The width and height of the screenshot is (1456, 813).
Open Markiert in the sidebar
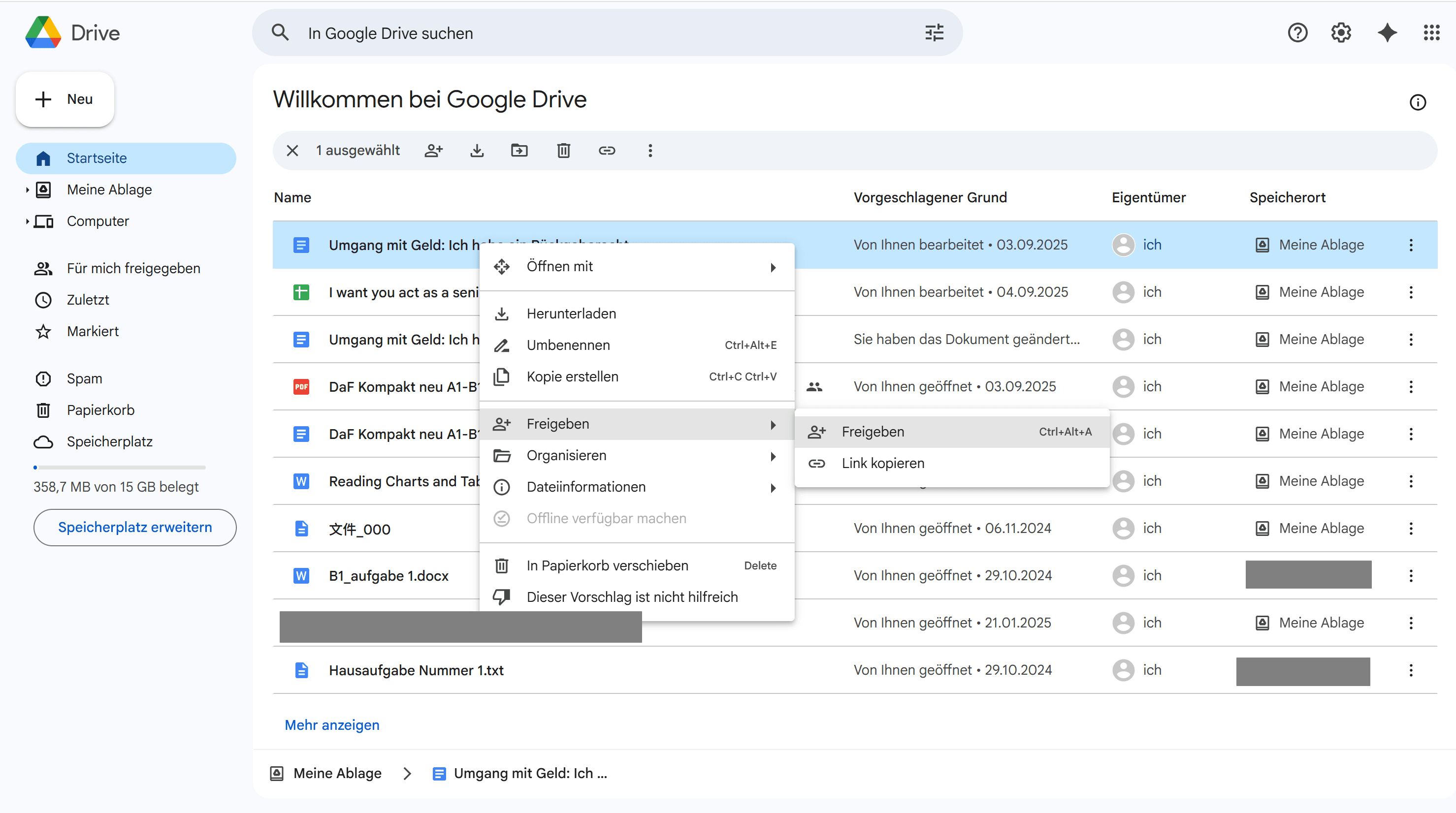126,332
